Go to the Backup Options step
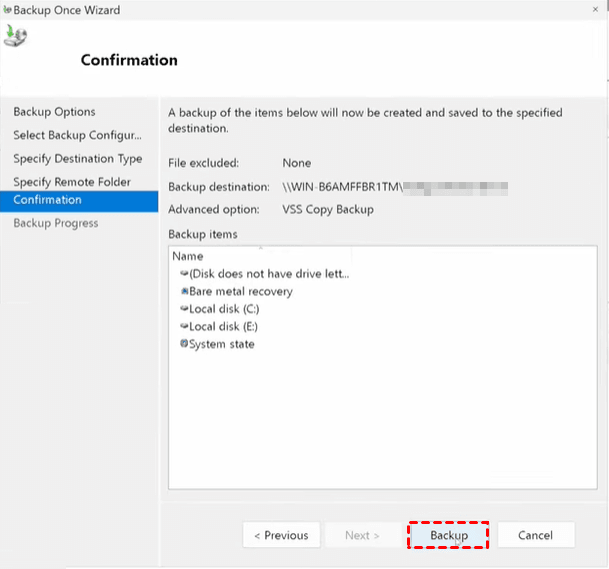Image resolution: width=609 pixels, height=569 pixels. pos(54,112)
